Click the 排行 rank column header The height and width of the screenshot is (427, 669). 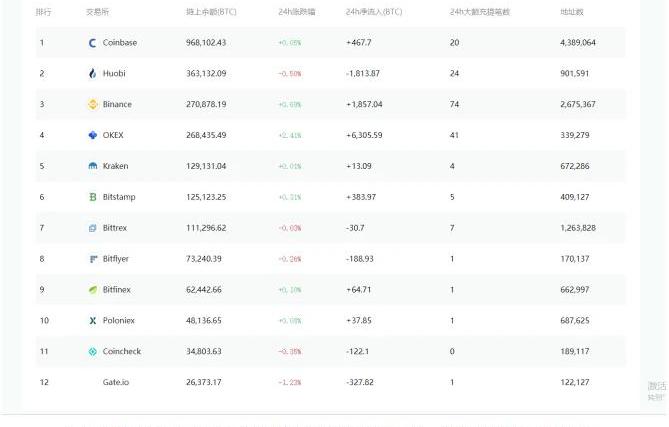click(x=43, y=12)
